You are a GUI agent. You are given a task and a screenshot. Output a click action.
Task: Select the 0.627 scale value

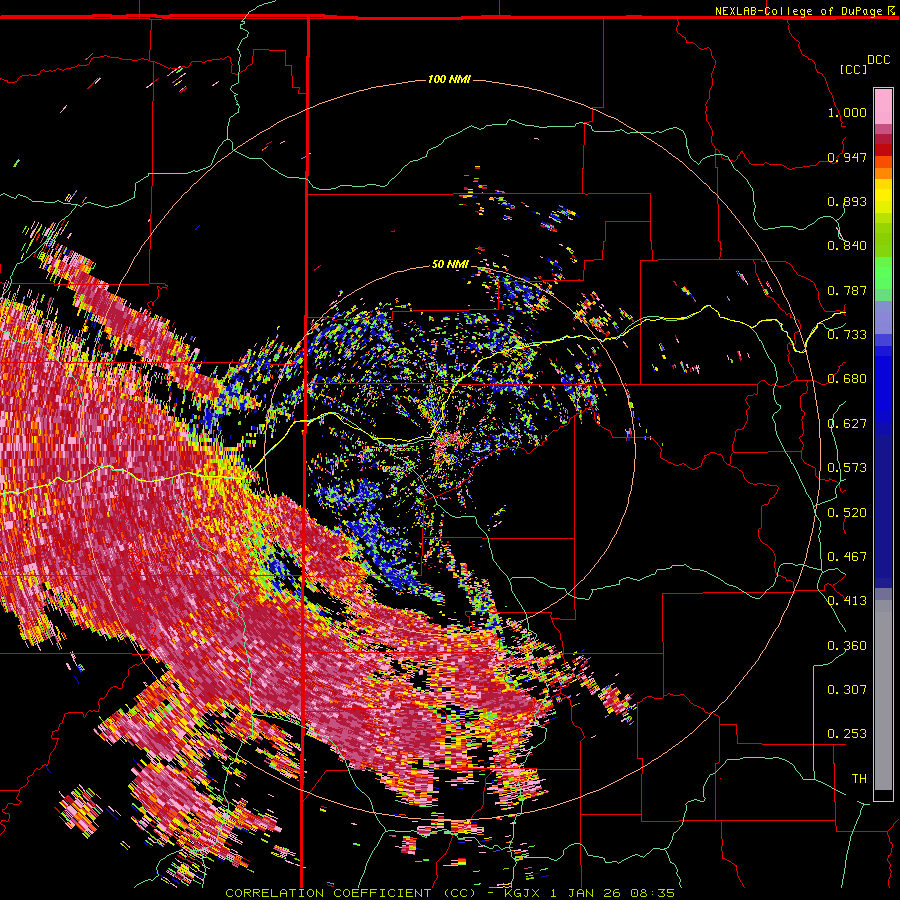847,424
